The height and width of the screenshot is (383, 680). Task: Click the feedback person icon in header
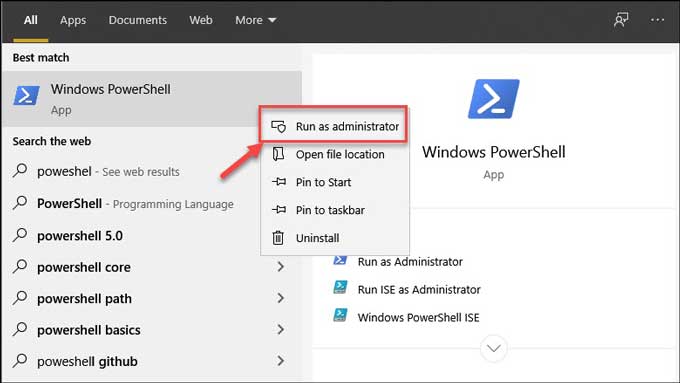pyautogui.click(x=621, y=20)
